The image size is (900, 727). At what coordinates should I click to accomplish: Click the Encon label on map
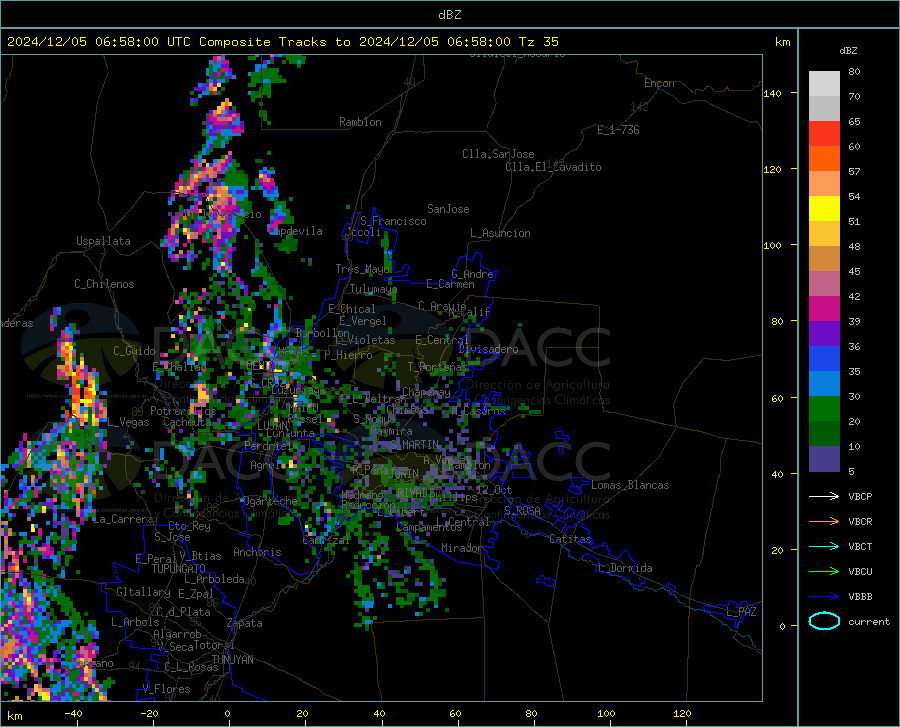(x=659, y=83)
